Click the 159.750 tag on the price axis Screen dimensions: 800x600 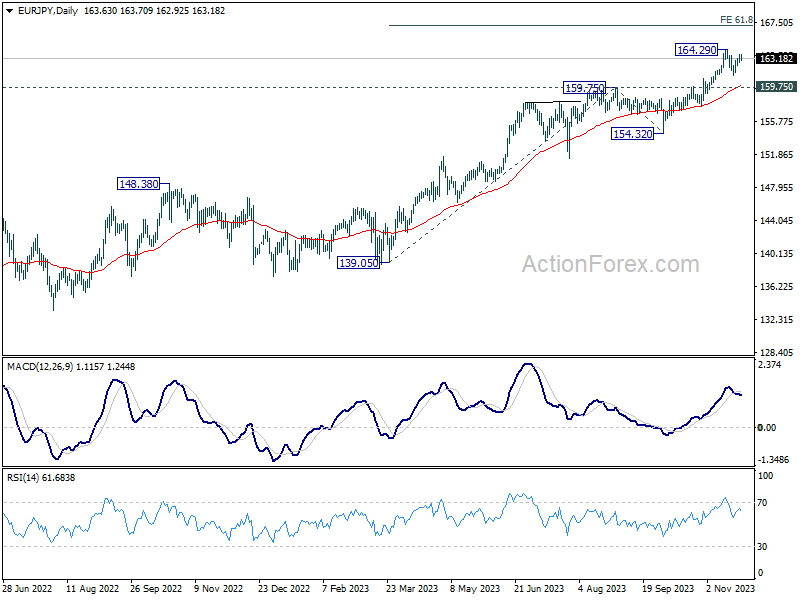[x=776, y=87]
